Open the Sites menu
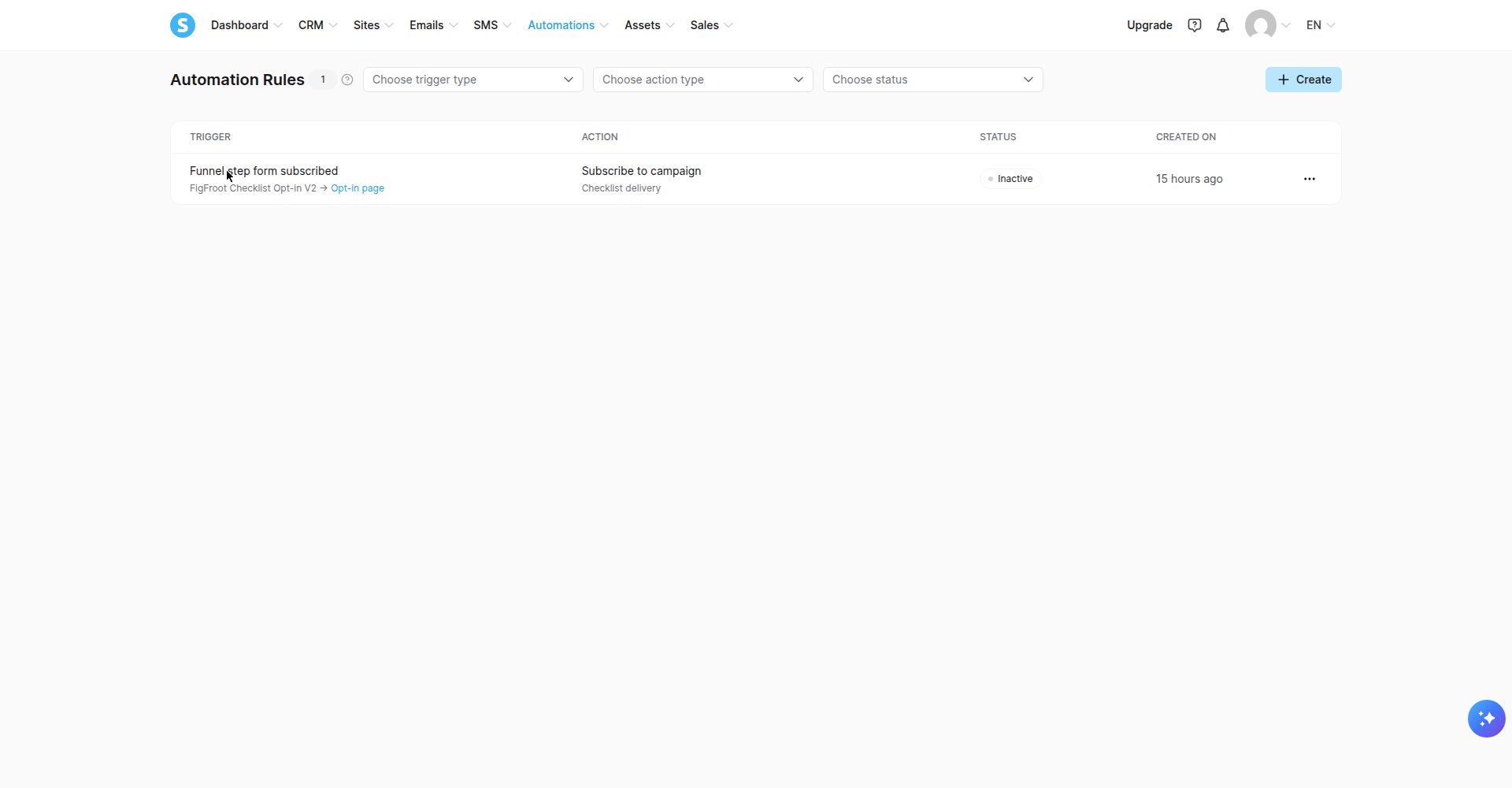 point(373,25)
